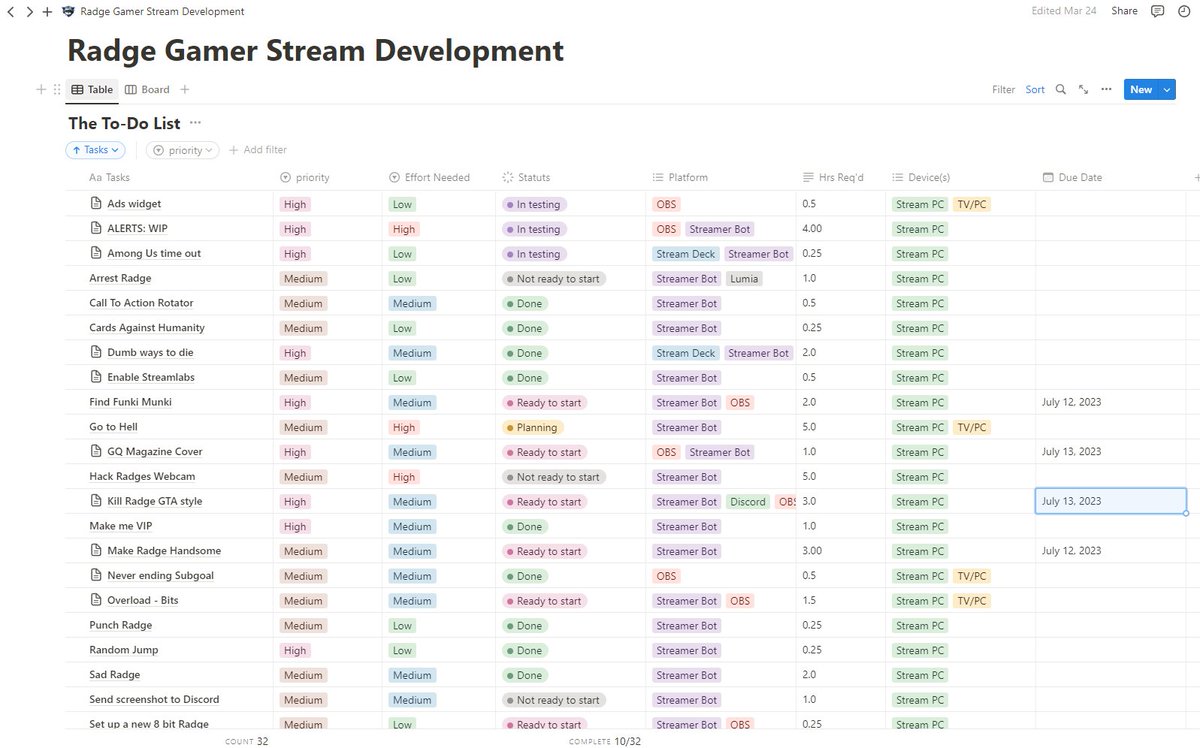This screenshot has width=1200, height=748.
Task: Click the Filter button
Action: 1003,89
